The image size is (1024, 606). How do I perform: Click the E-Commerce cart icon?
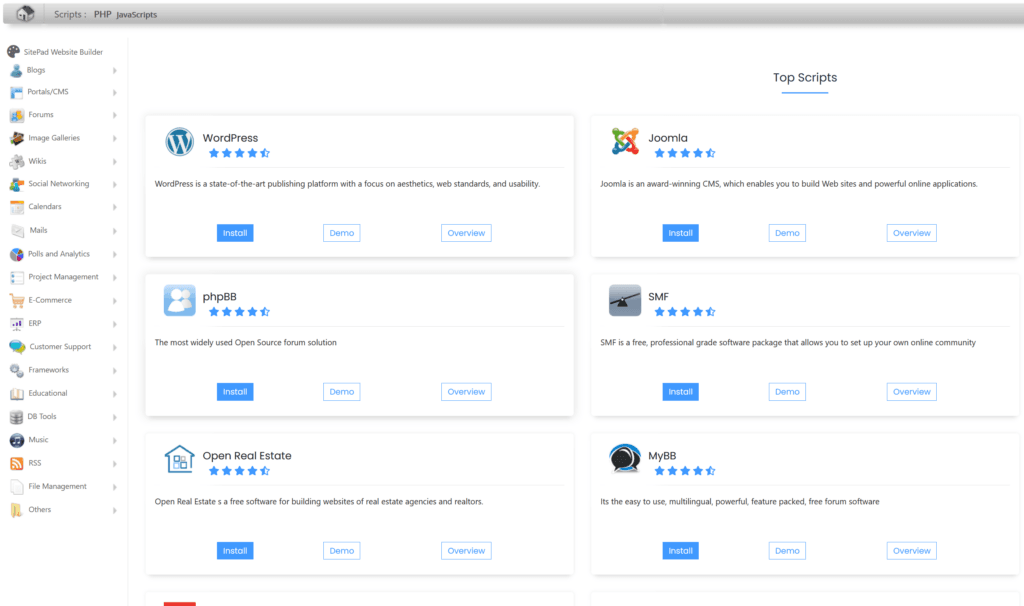point(17,300)
